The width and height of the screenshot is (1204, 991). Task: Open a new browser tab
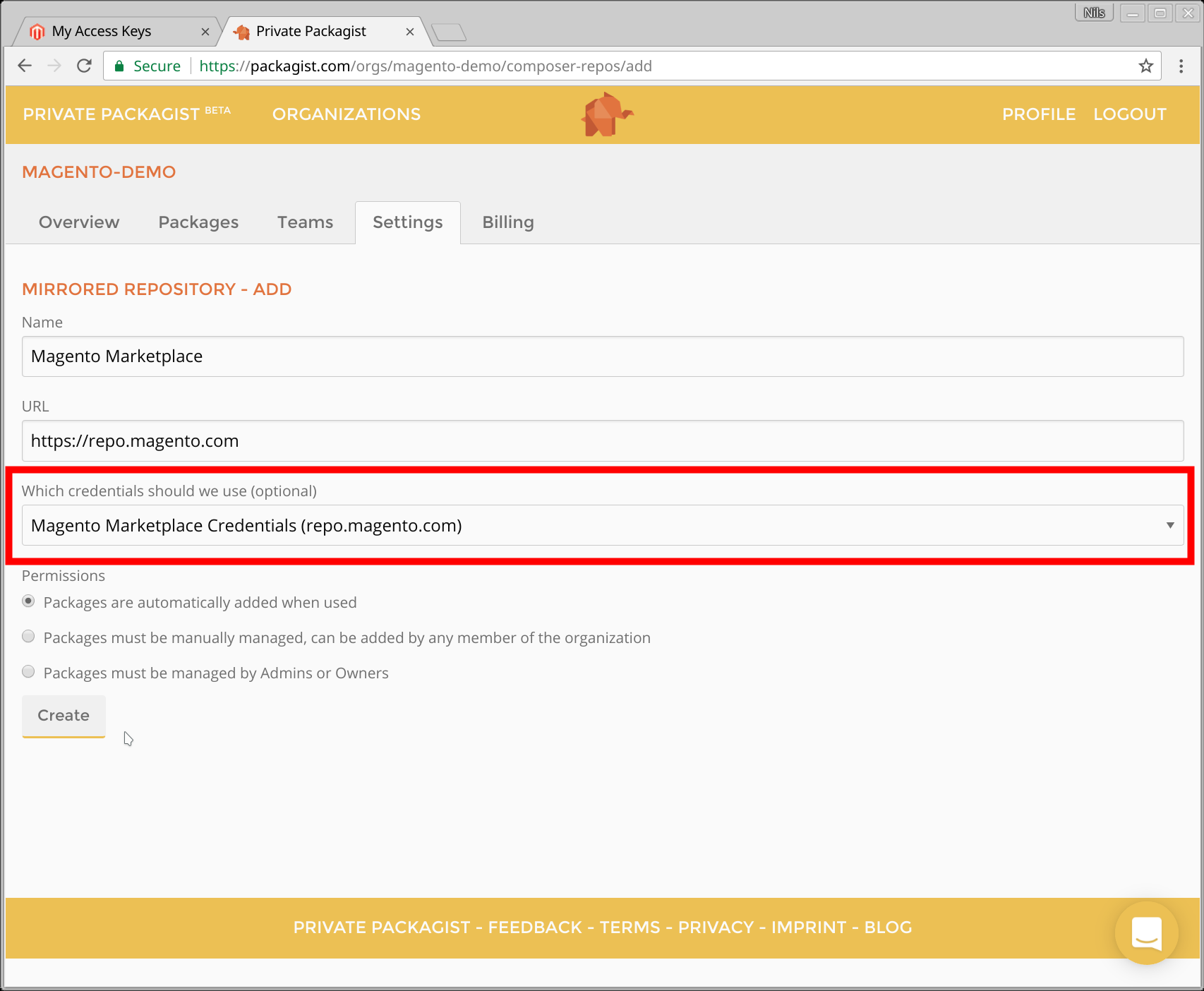(448, 32)
